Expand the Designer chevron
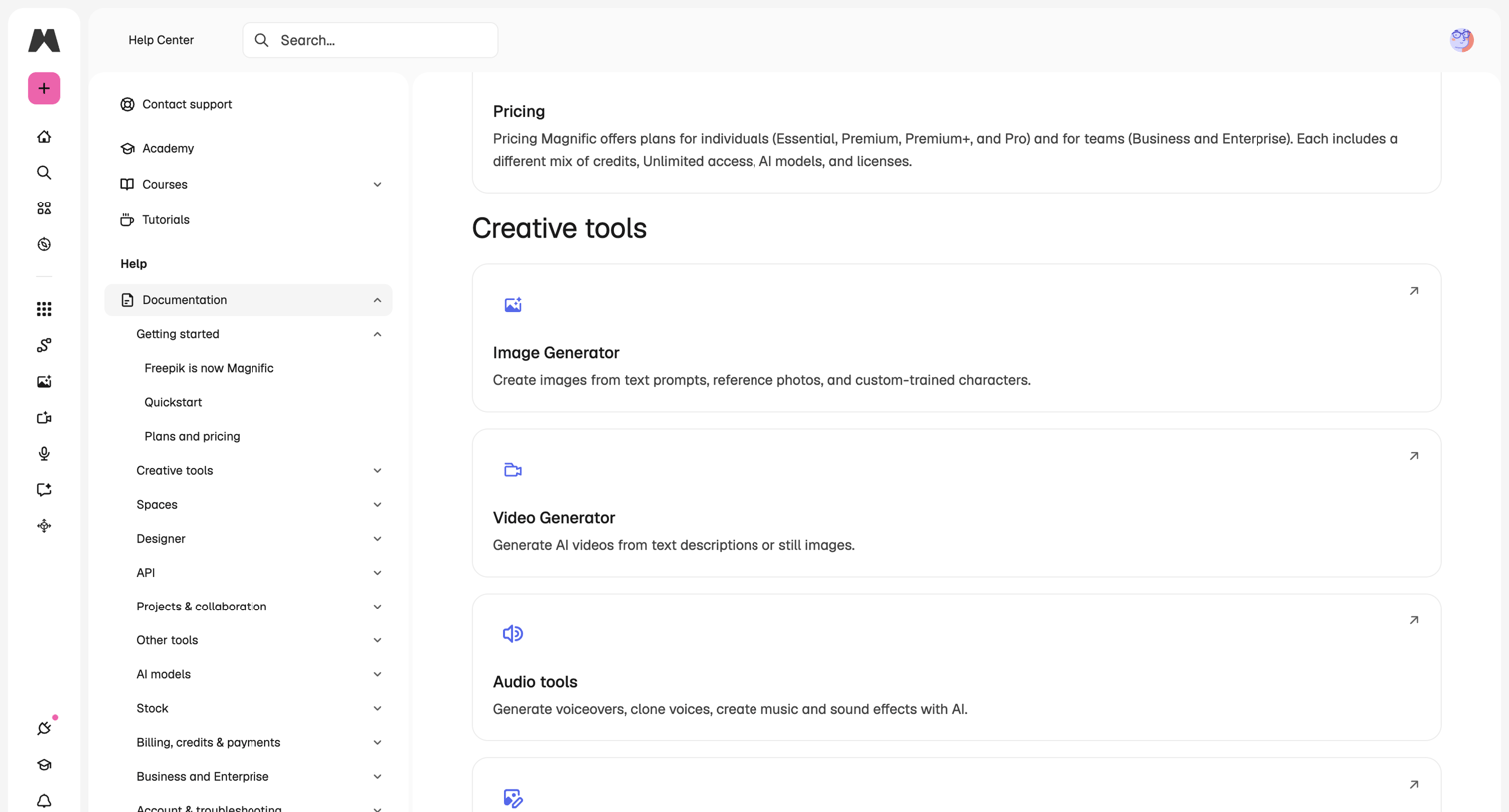 click(377, 539)
